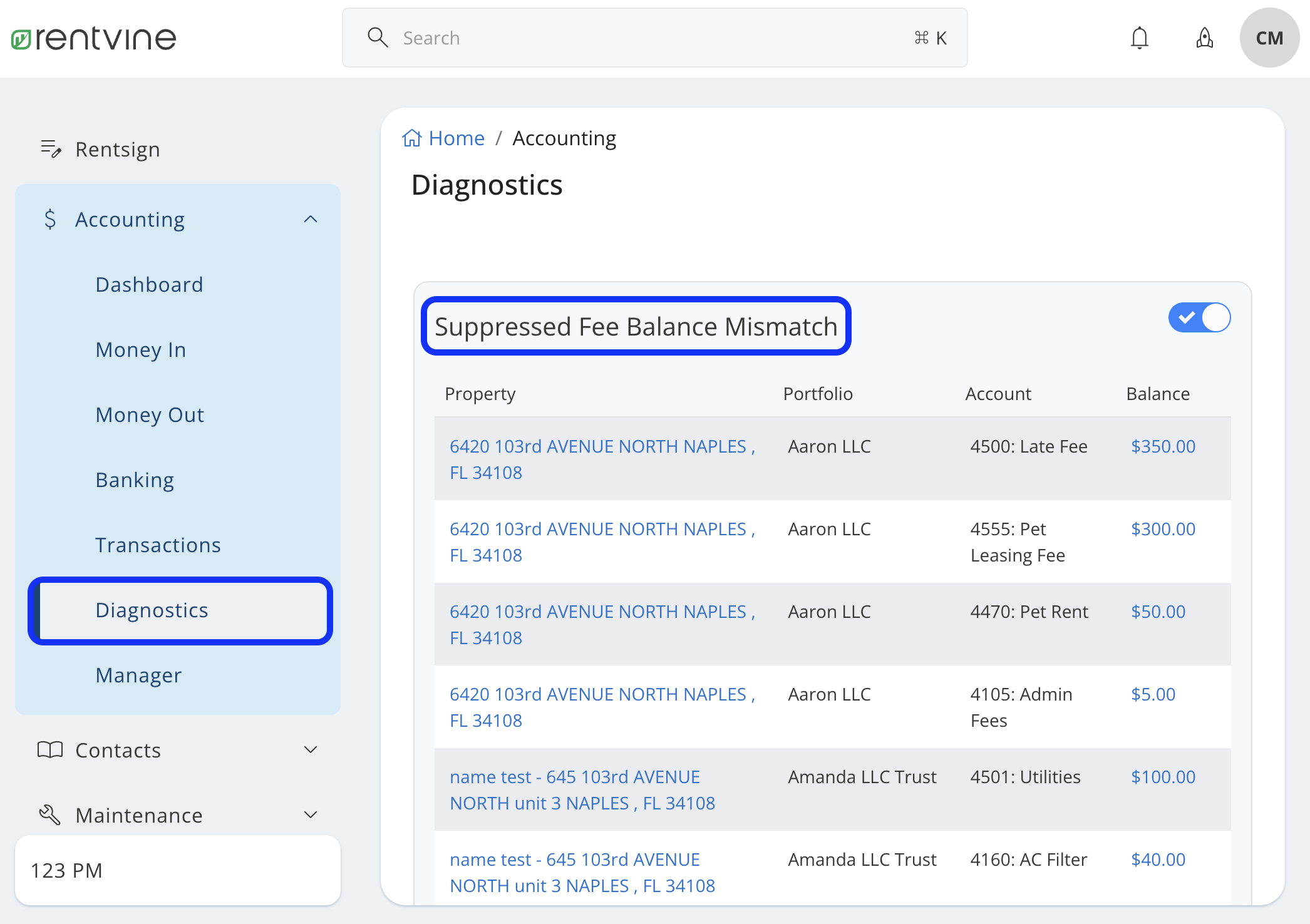Click the Contacts book icon
This screenshot has width=1310, height=924.
click(51, 749)
